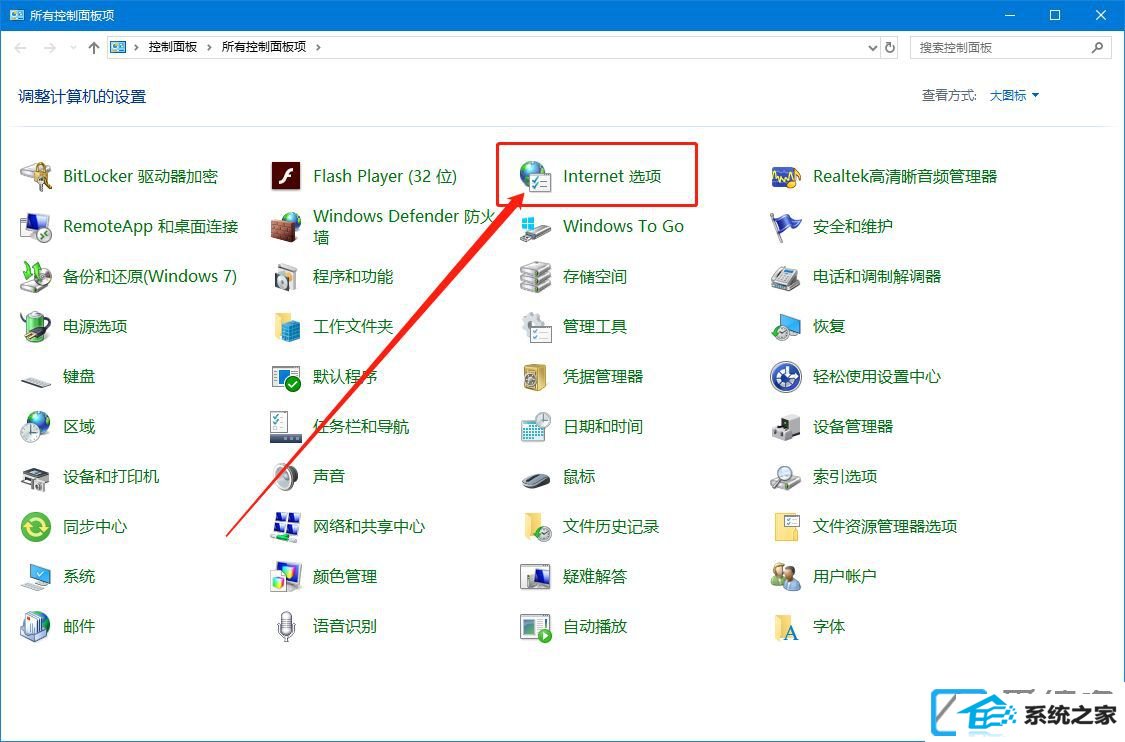Open the Realtek audio manager icon
Screen dimensions: 1125x742
[x=786, y=177]
